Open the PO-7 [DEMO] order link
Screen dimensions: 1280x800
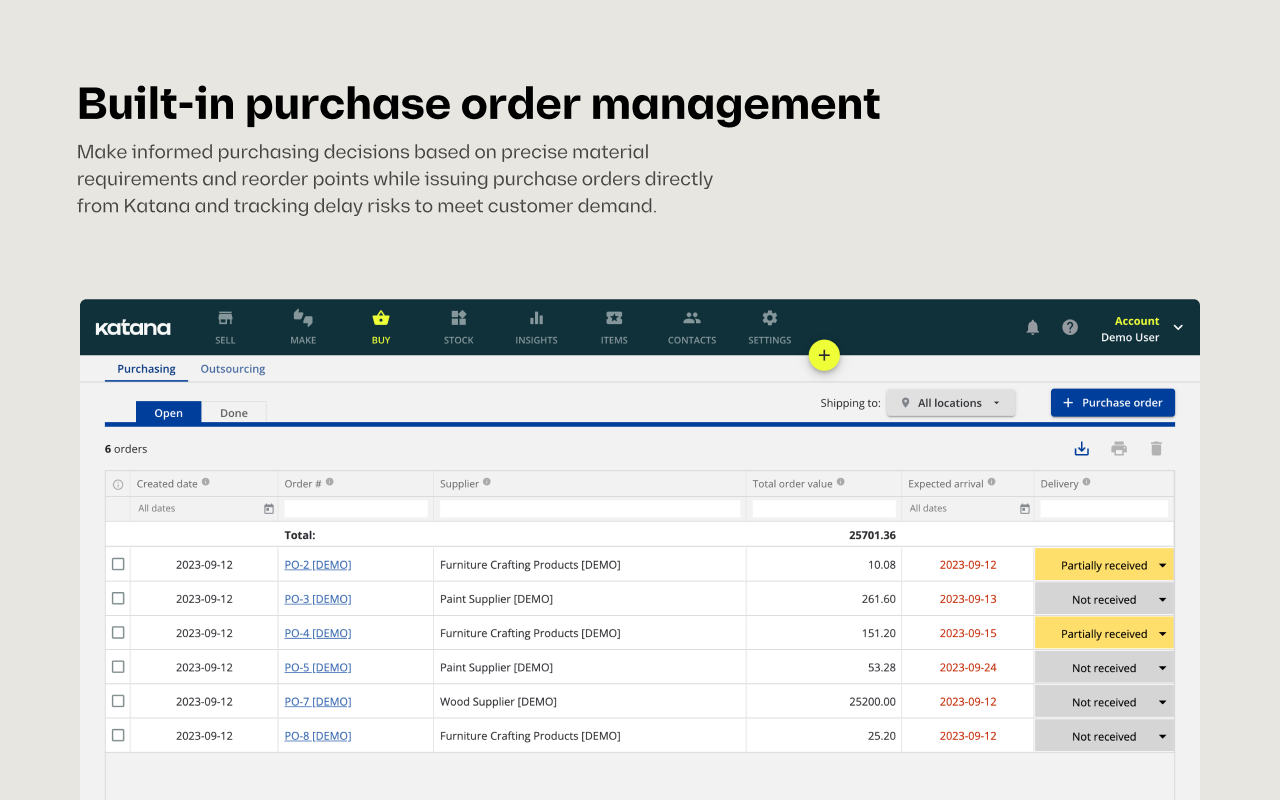318,702
